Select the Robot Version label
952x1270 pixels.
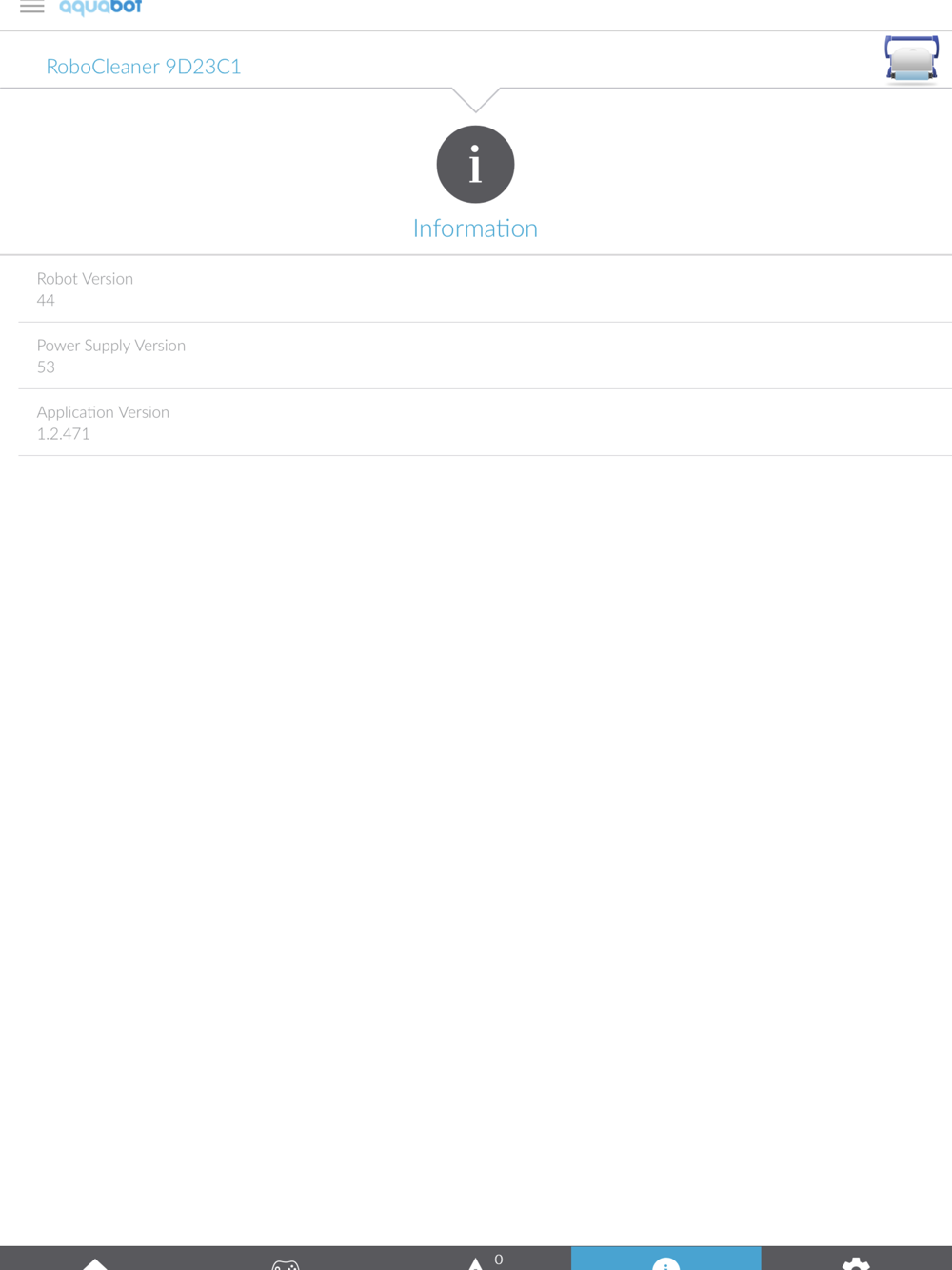(85, 279)
